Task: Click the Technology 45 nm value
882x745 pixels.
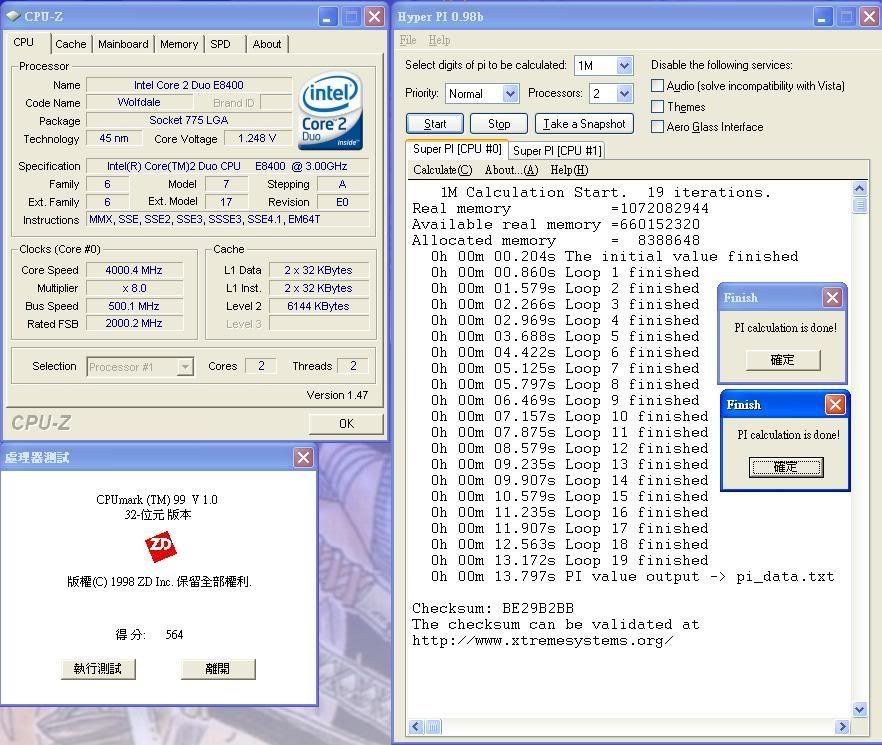Action: [x=114, y=138]
